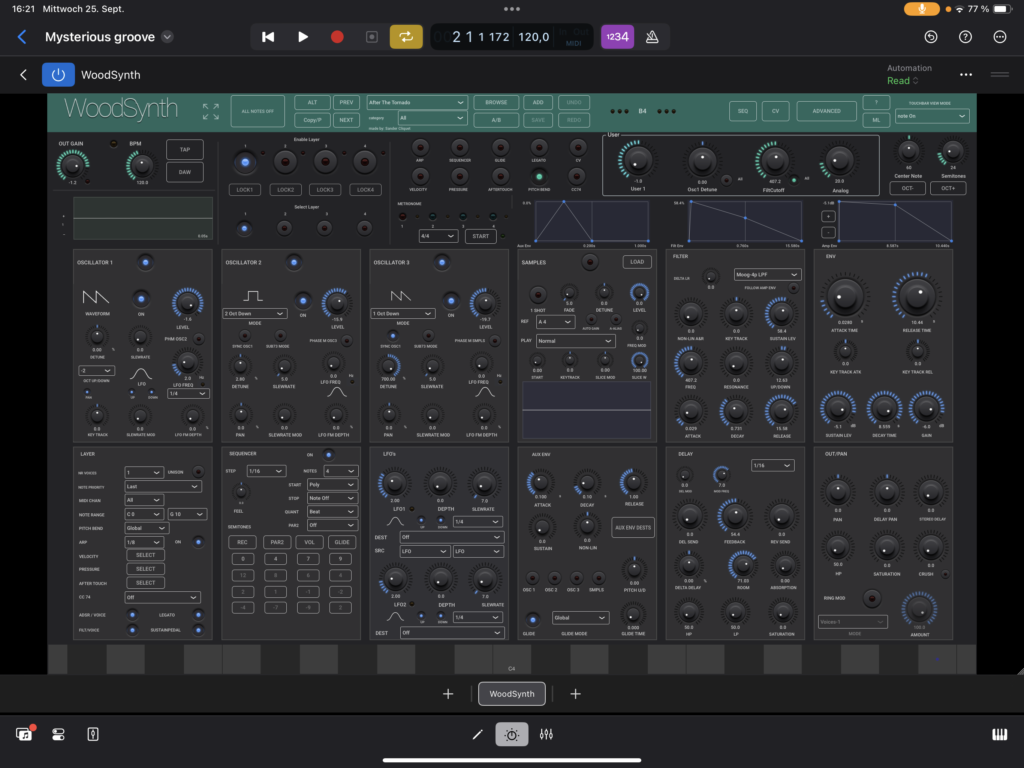
Task: Adjust the FiltCutoff user knob
Action: [x=774, y=161]
